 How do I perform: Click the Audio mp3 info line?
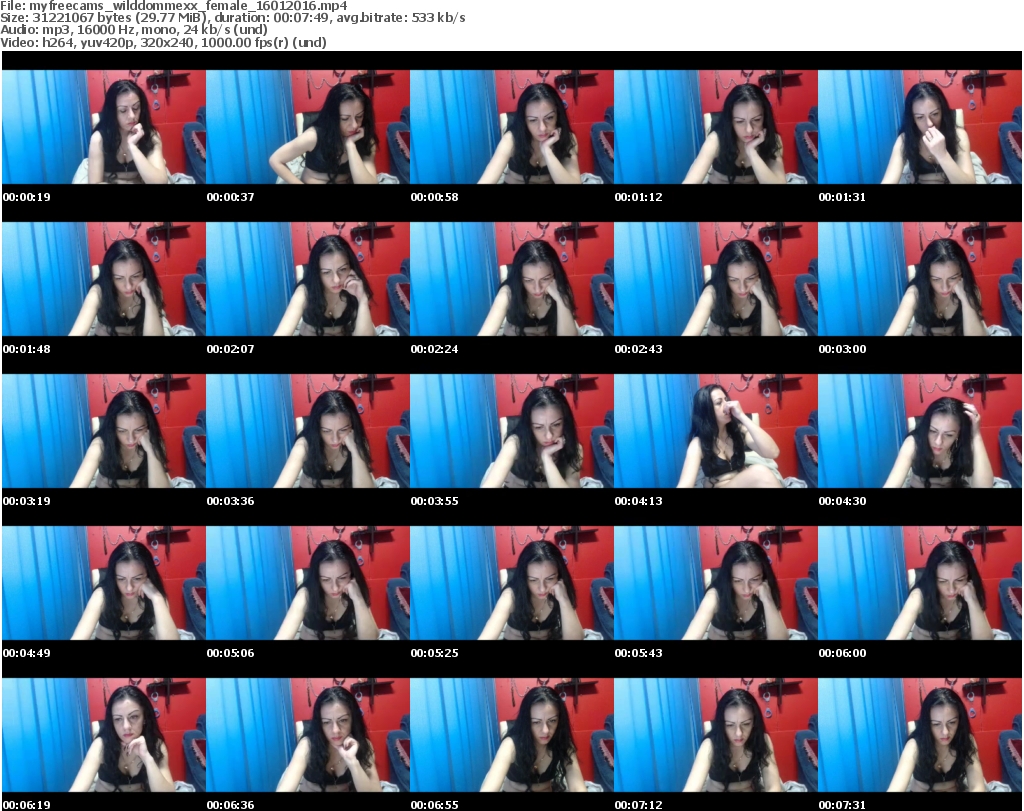tap(134, 30)
